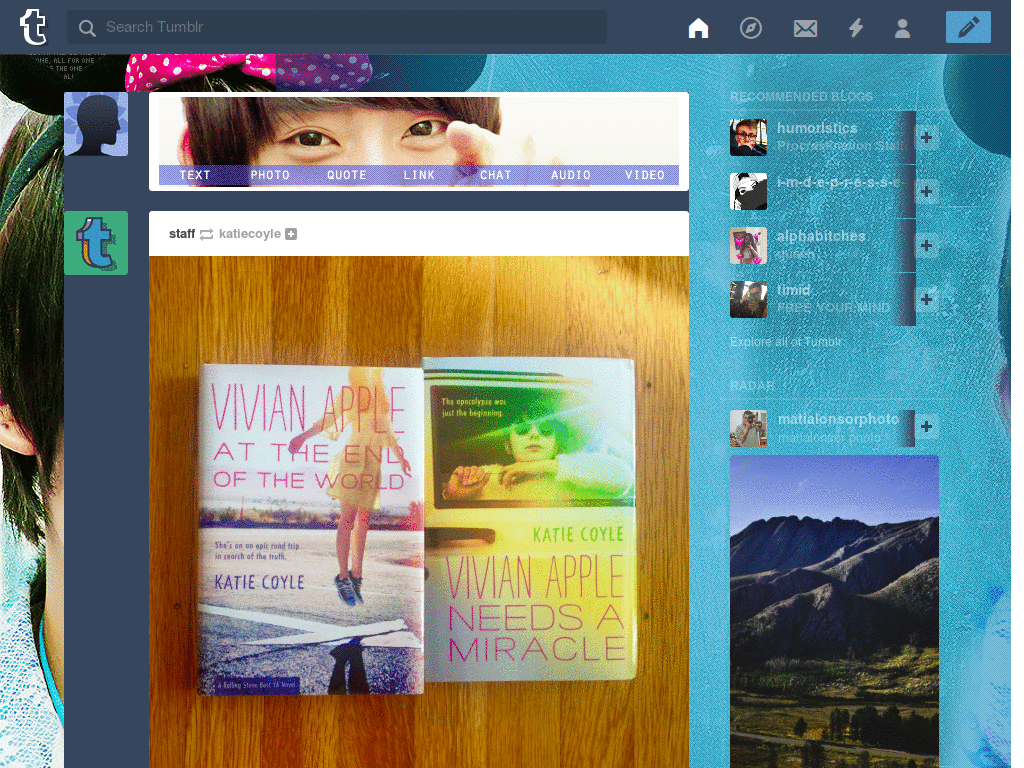Open your default silhouette avatar

tap(96, 124)
